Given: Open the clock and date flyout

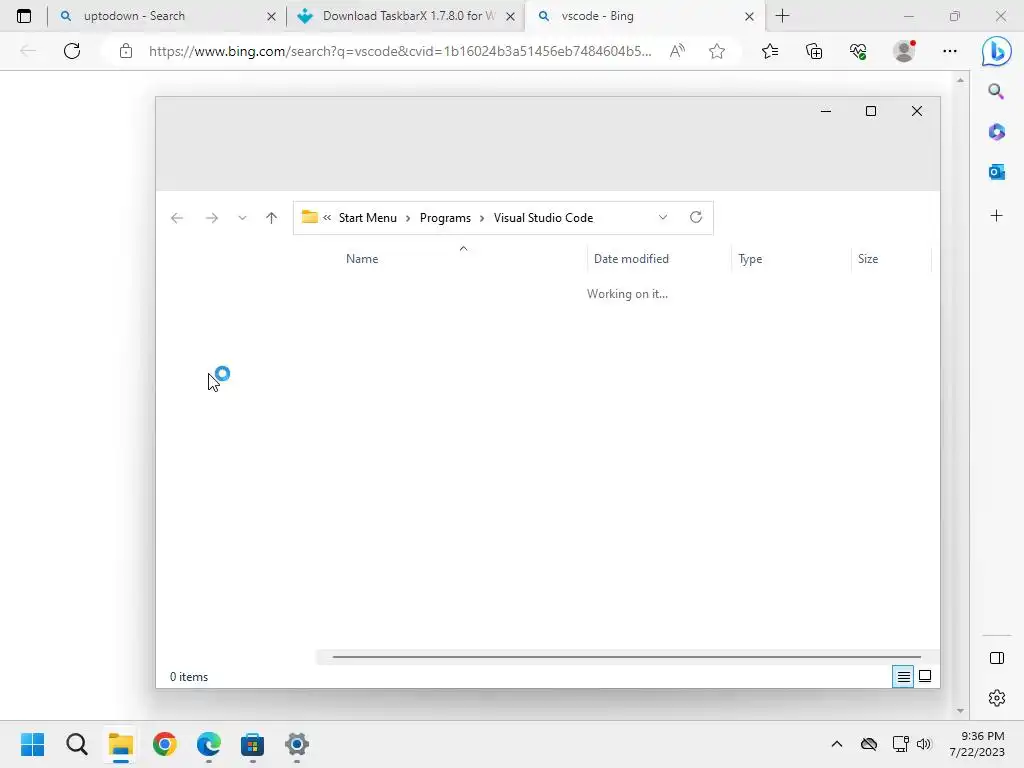Looking at the screenshot, I should (x=977, y=744).
